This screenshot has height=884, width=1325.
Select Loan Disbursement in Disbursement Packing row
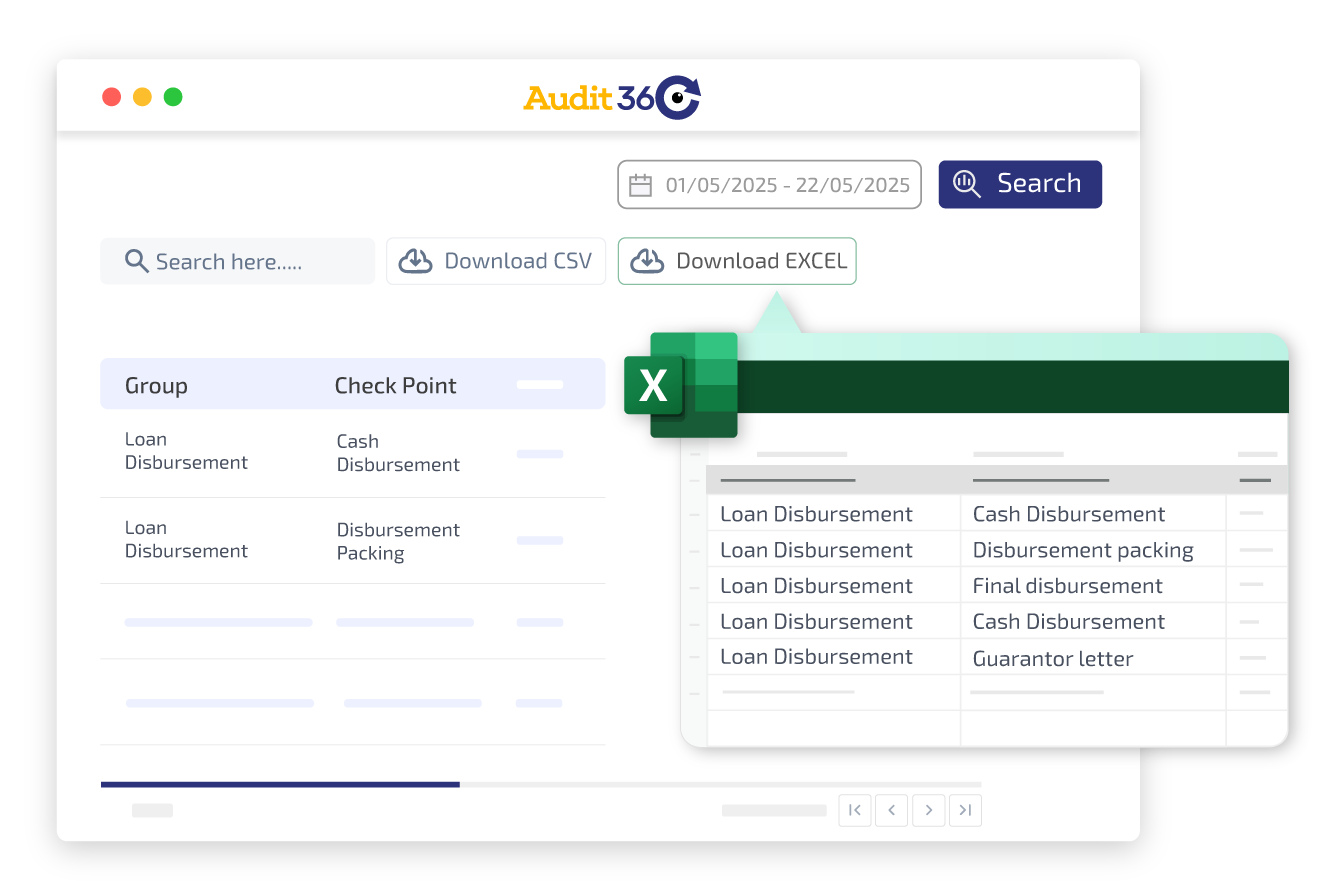(186, 539)
